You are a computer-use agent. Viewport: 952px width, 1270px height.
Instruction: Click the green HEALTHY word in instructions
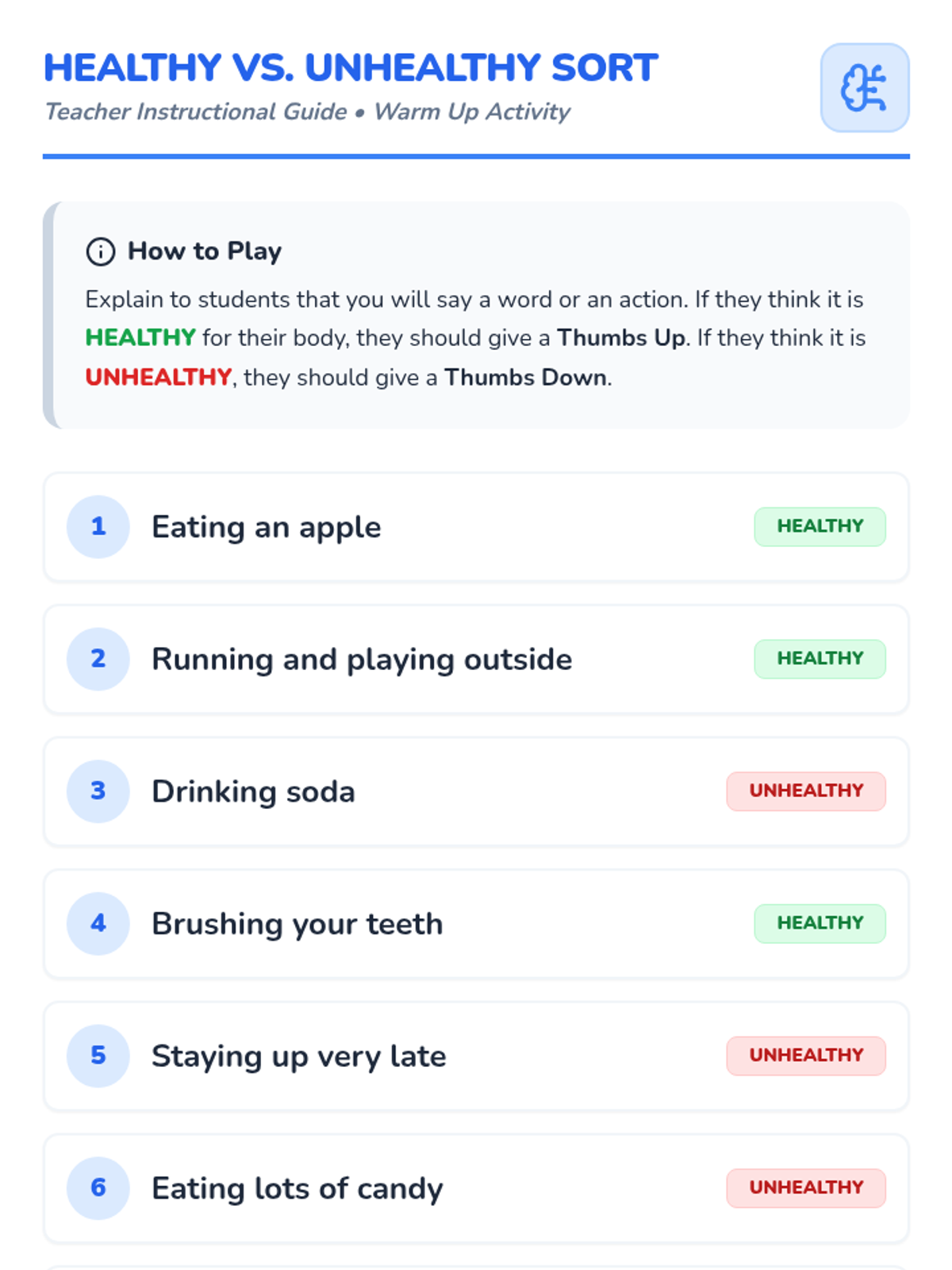140,338
